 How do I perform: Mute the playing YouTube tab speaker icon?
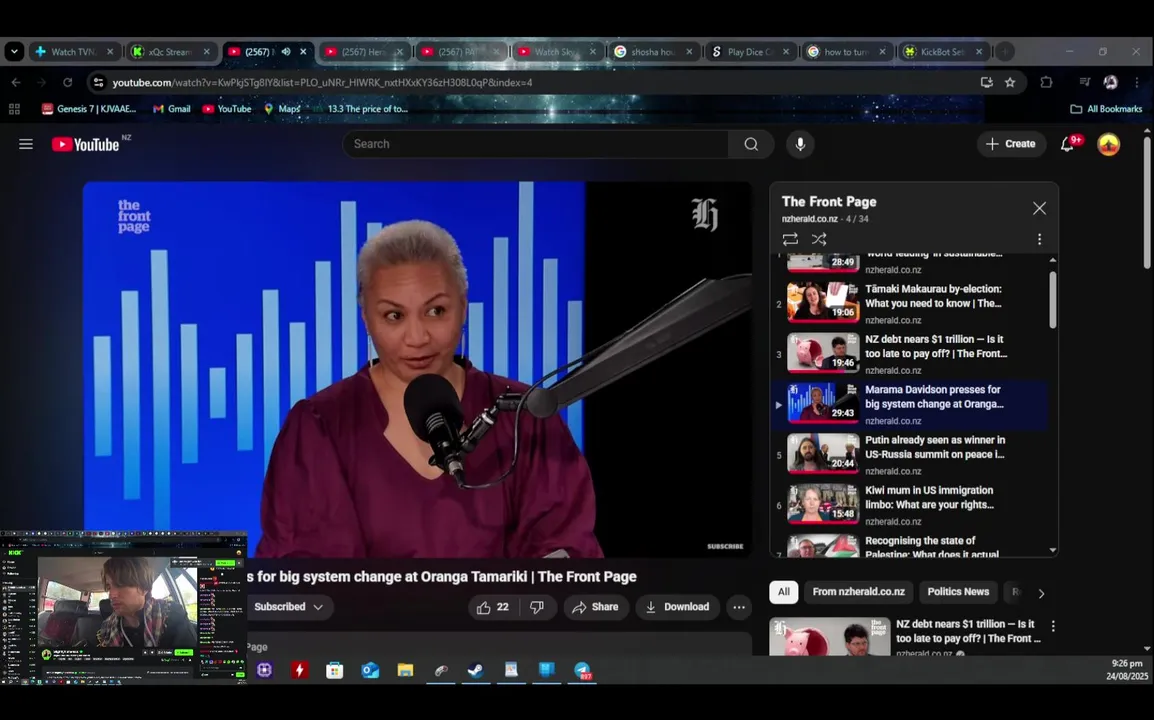click(x=286, y=52)
